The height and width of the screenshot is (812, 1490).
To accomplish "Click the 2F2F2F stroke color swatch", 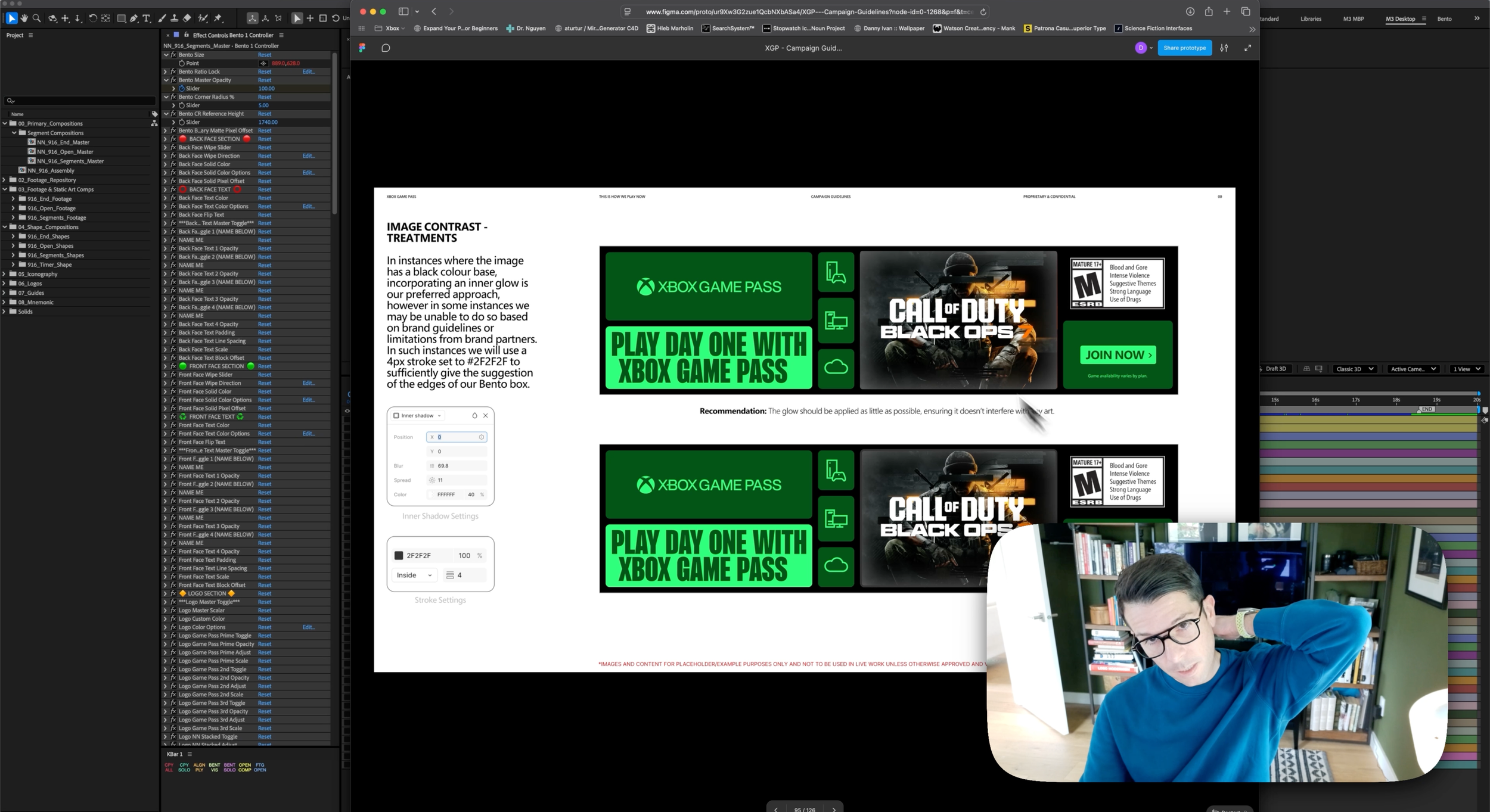I will pos(399,556).
